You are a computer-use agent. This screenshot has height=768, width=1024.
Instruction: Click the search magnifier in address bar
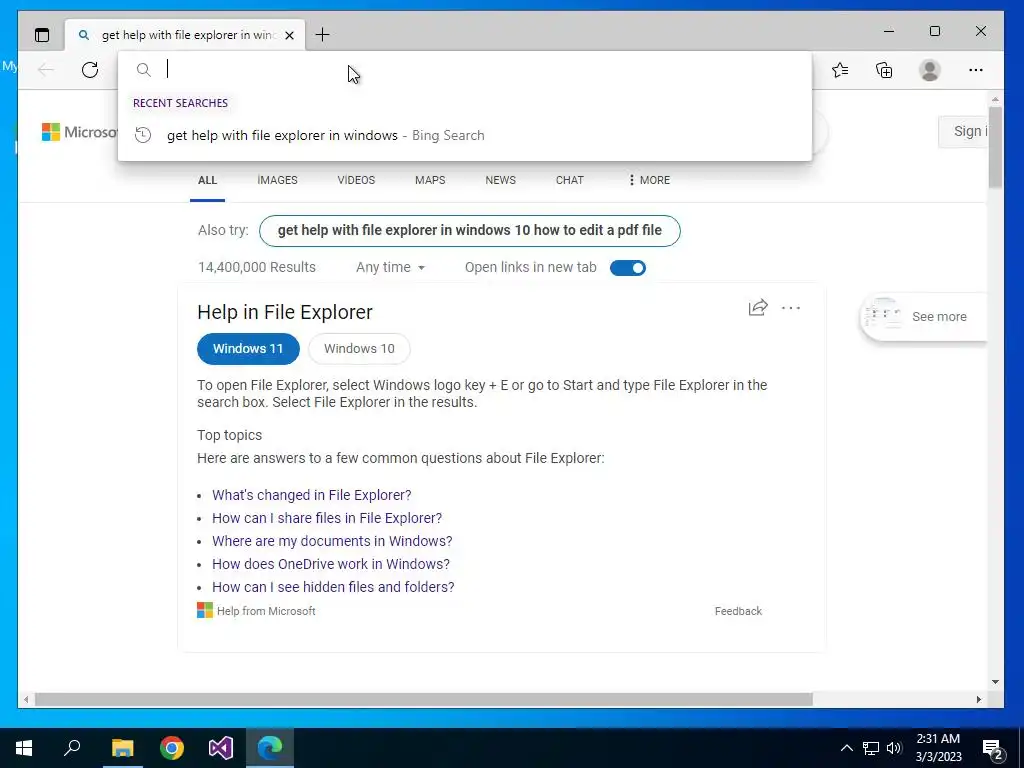144,69
